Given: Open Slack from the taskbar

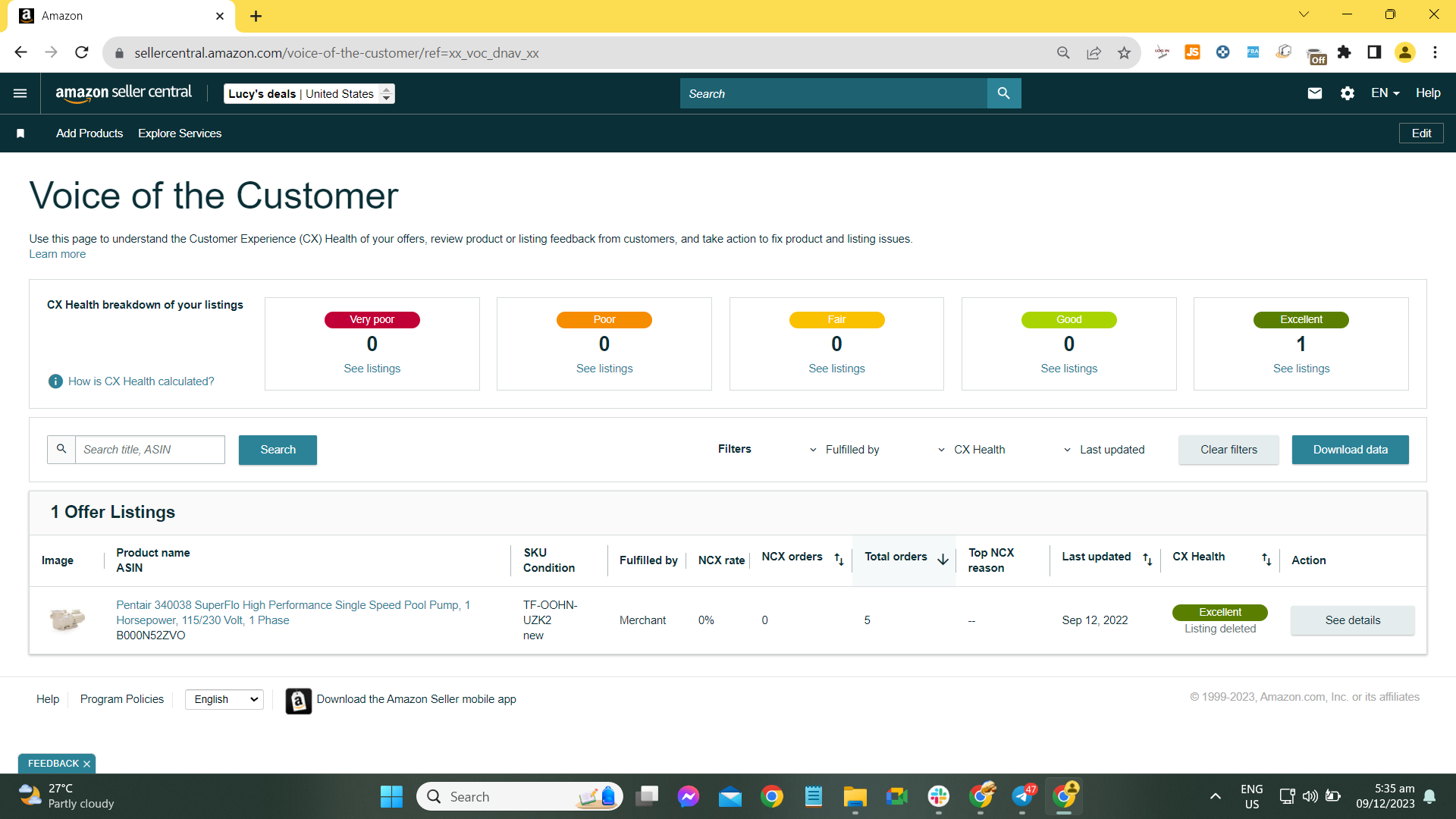Looking at the screenshot, I should pyautogui.click(x=938, y=796).
